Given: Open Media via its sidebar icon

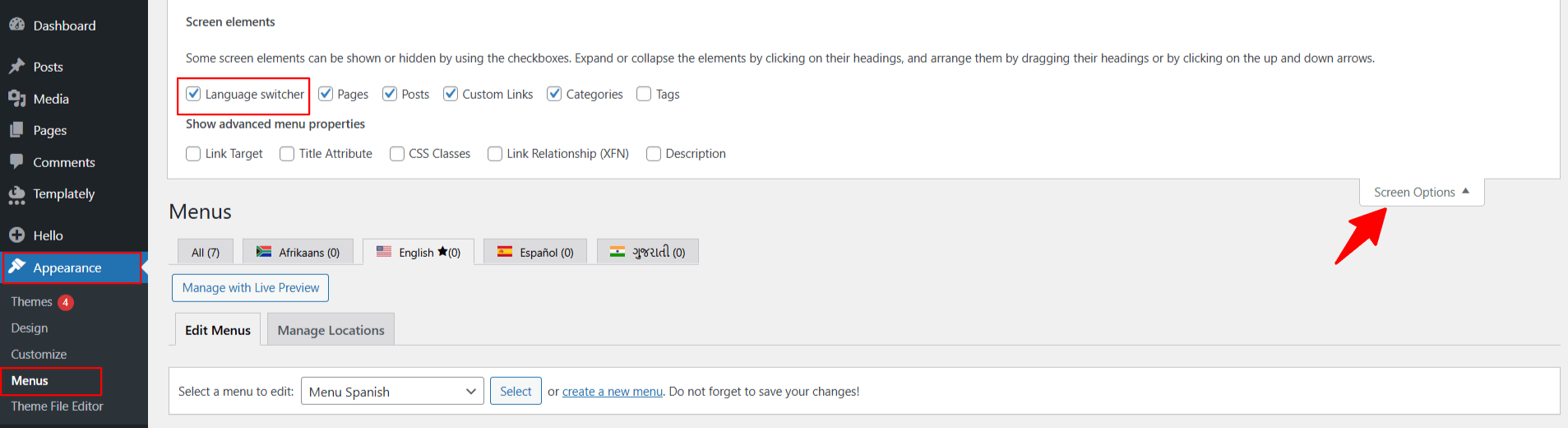Looking at the screenshot, I should (16, 99).
